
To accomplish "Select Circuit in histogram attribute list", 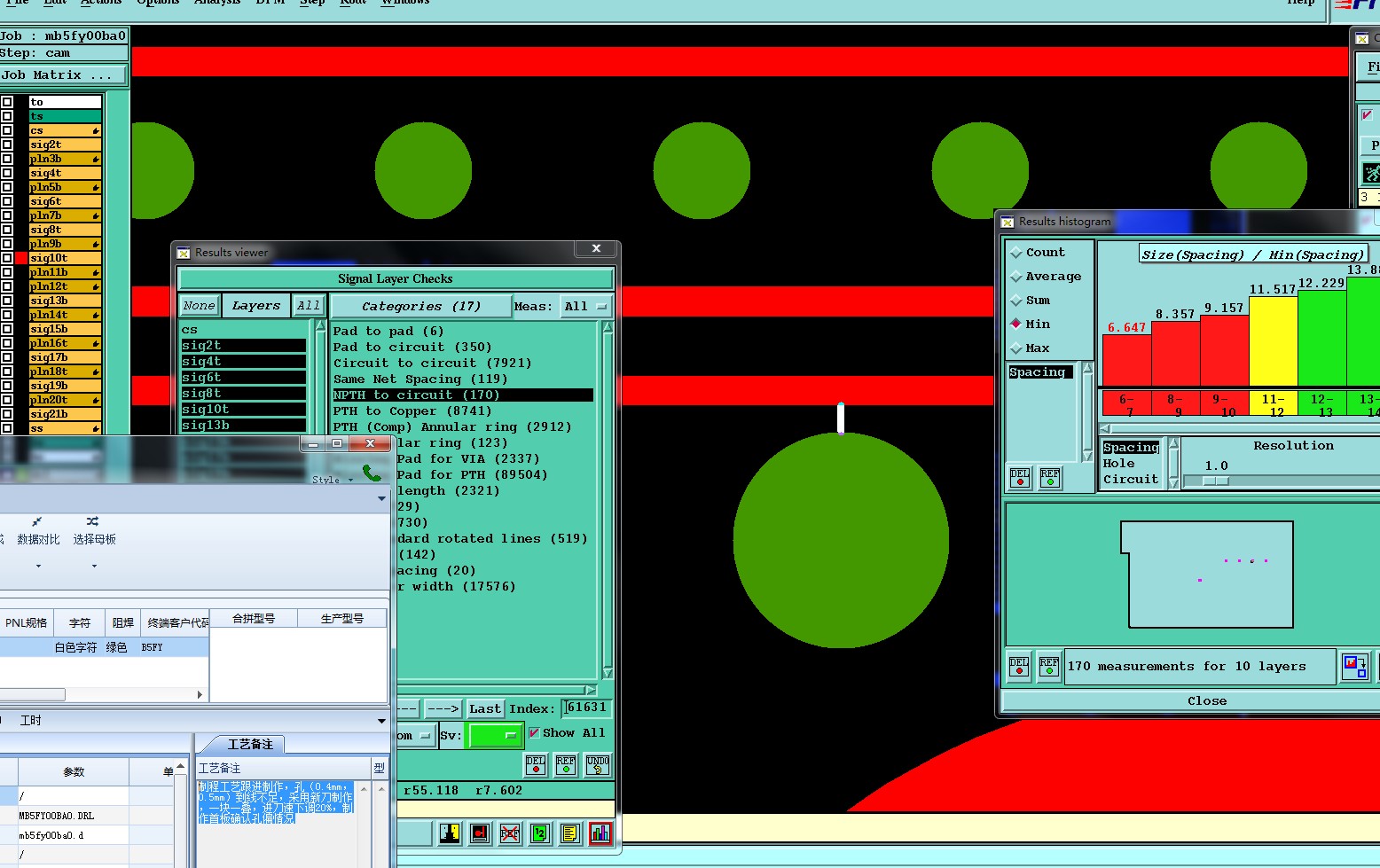I will [x=1131, y=480].
